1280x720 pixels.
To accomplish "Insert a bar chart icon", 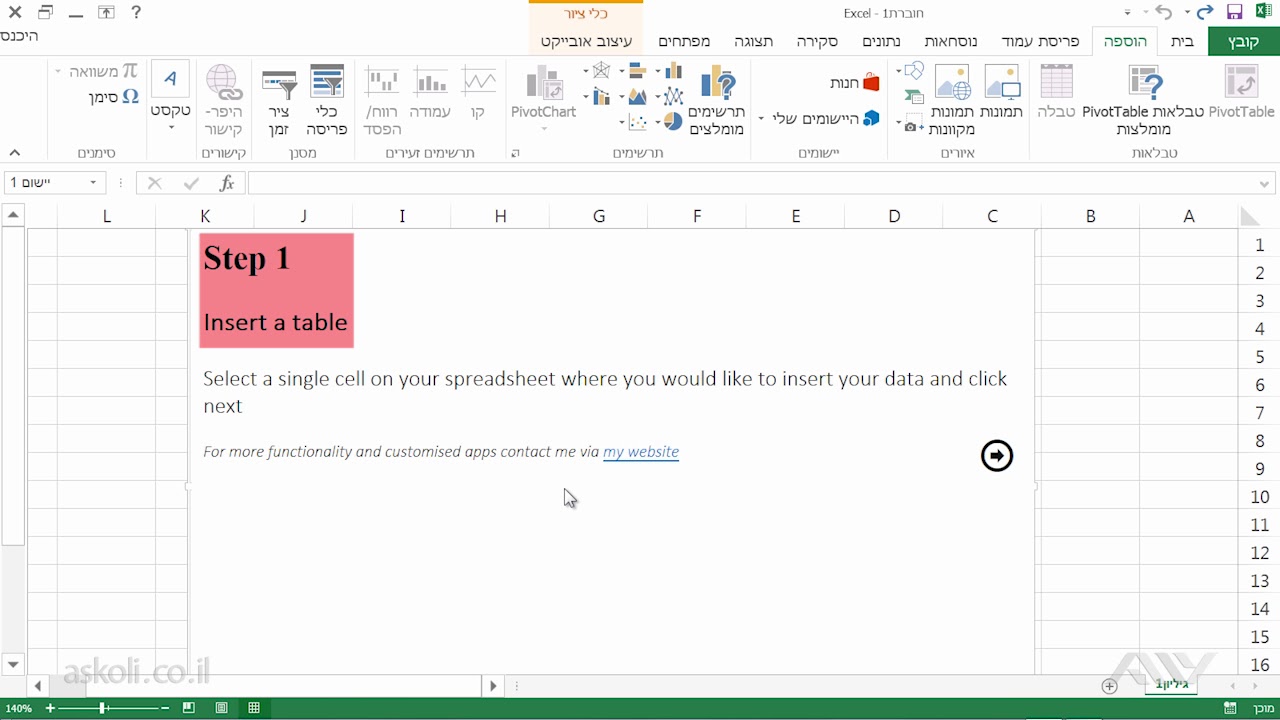I will [x=637, y=71].
